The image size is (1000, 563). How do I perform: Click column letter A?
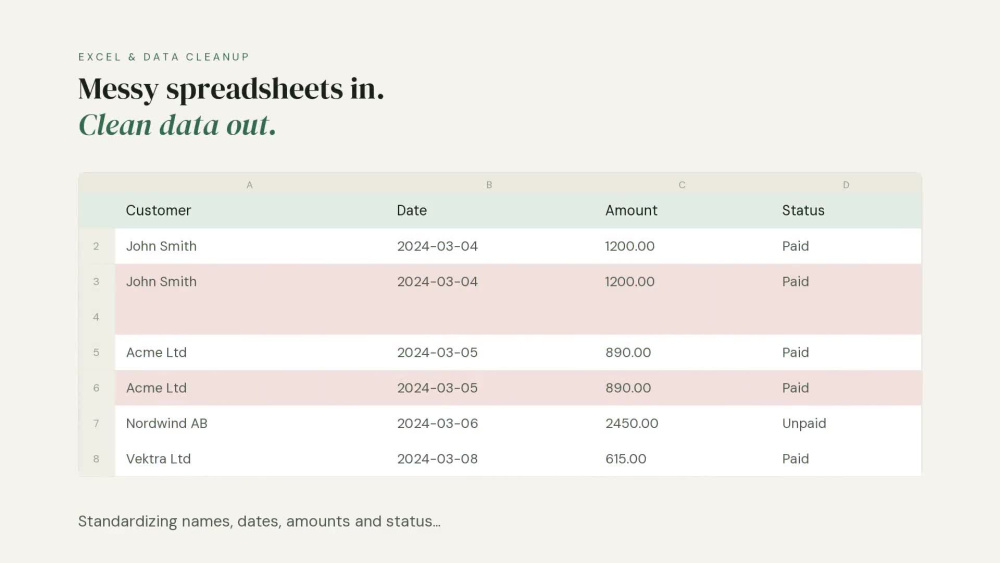point(249,185)
